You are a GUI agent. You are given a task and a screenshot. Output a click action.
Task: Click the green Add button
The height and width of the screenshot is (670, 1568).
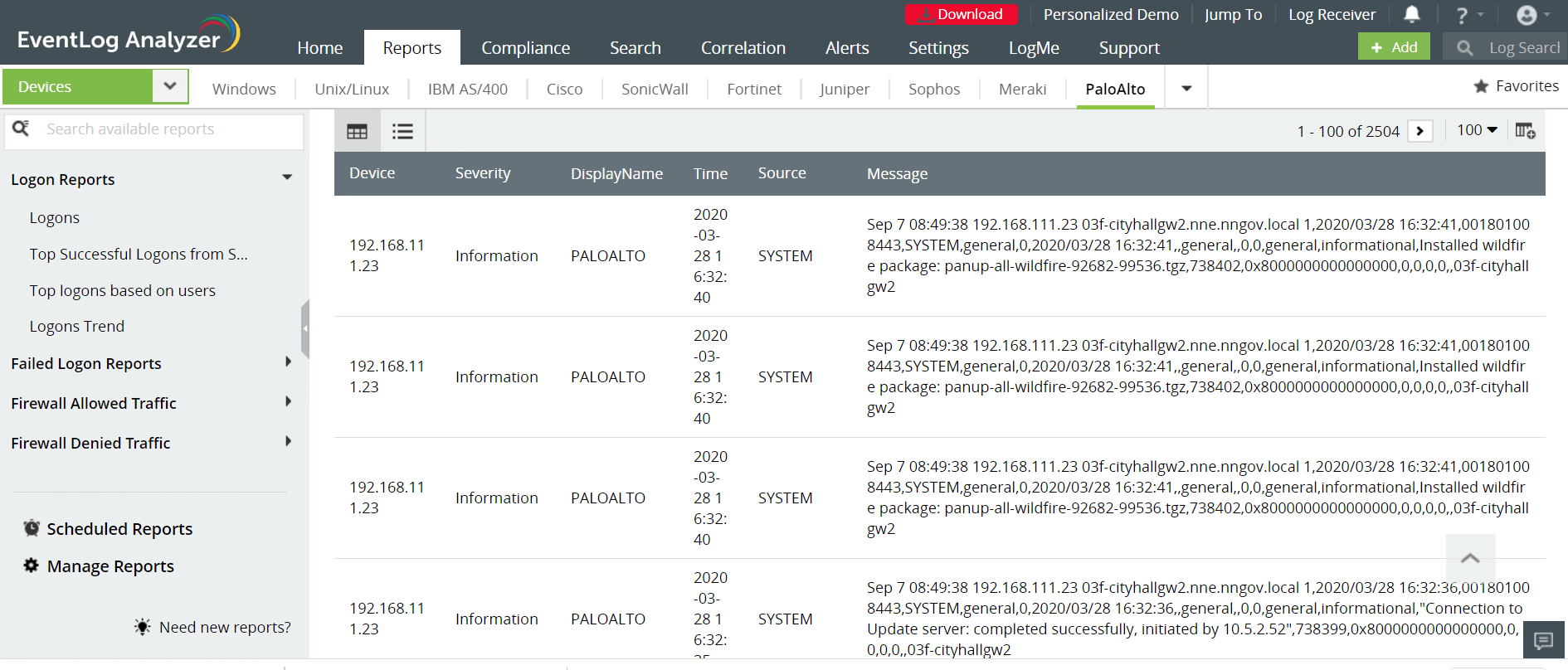click(x=1394, y=47)
